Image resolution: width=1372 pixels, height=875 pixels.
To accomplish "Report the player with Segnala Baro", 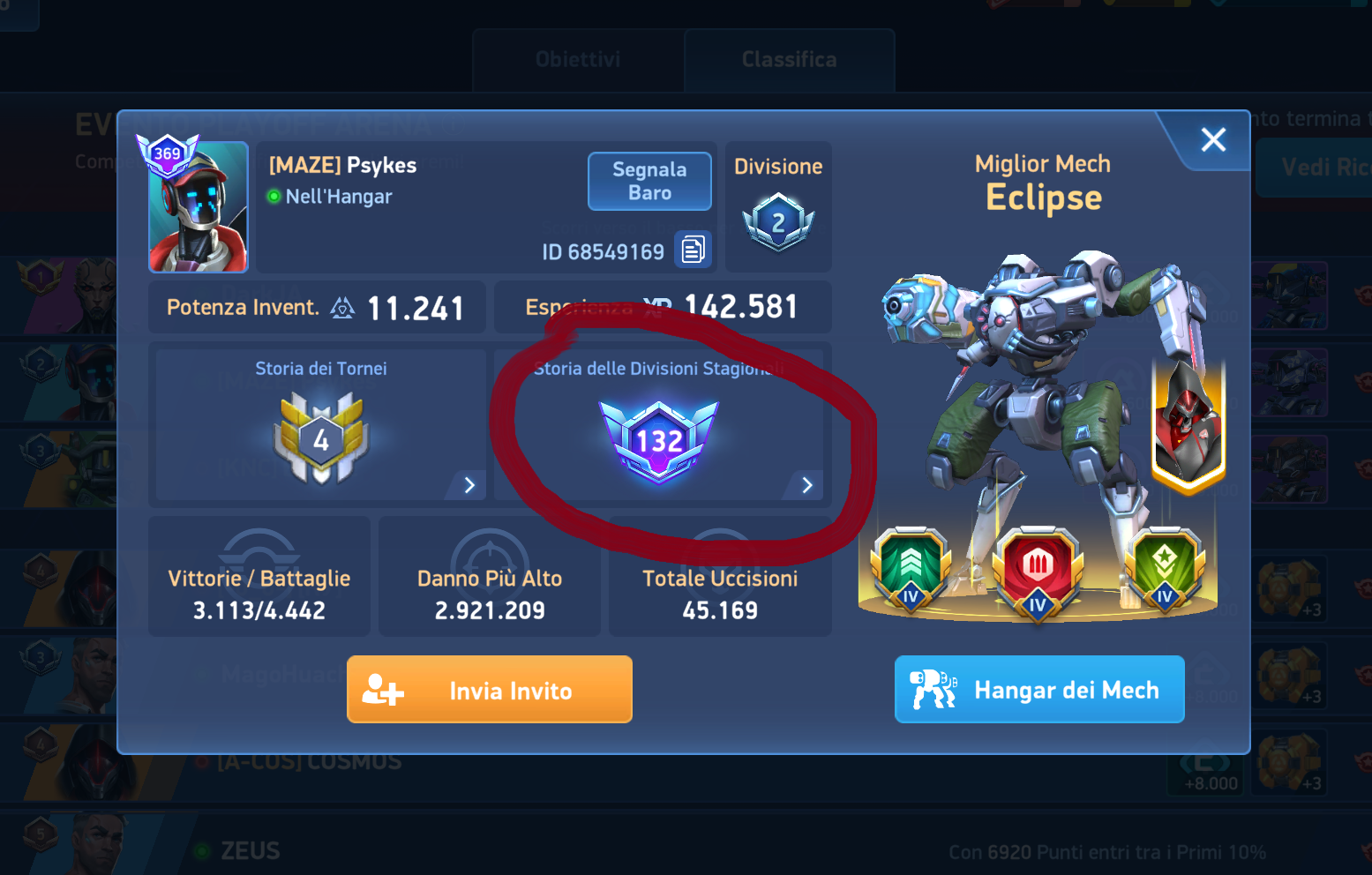I will (x=649, y=181).
